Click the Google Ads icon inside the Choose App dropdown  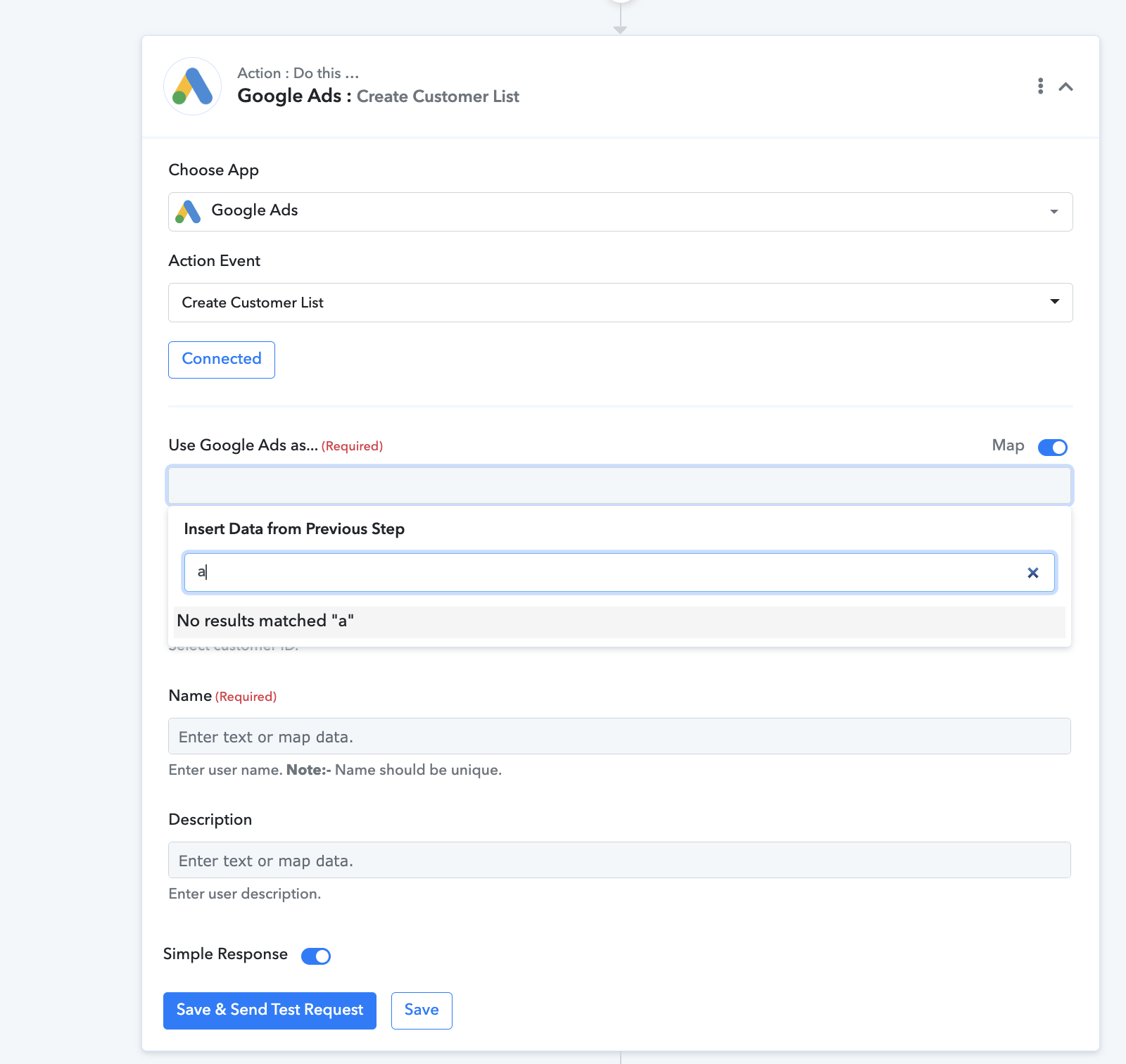click(188, 211)
